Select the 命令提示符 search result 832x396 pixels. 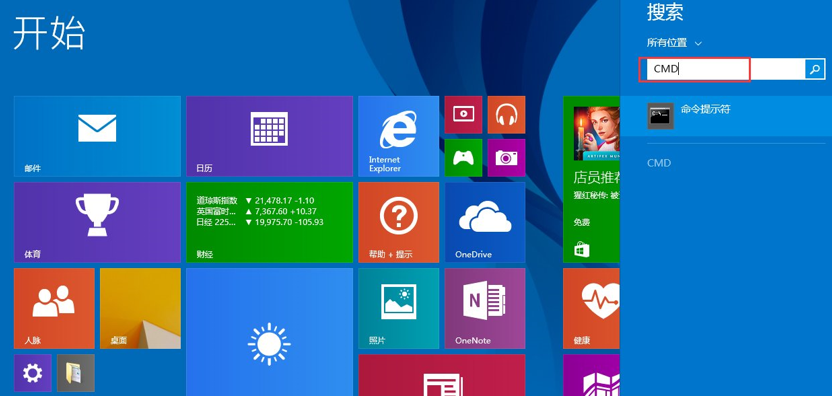[726, 116]
